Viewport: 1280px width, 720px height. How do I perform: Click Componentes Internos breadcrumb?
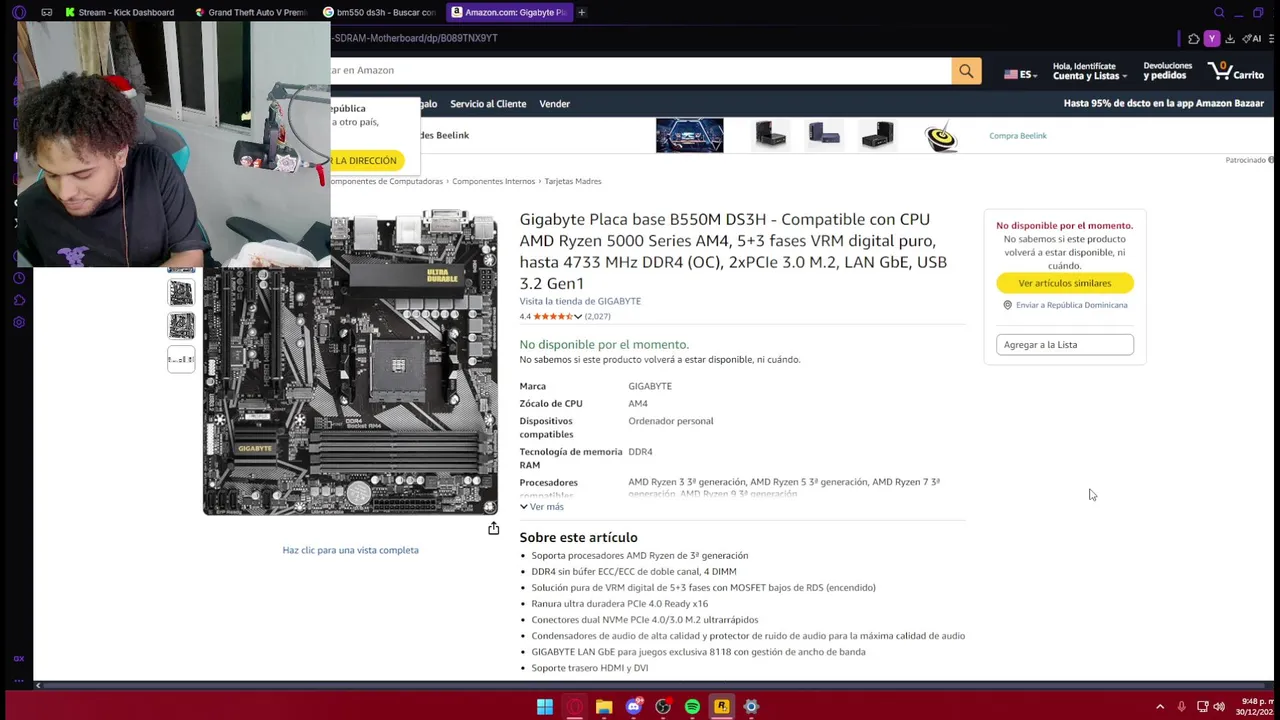[493, 182]
